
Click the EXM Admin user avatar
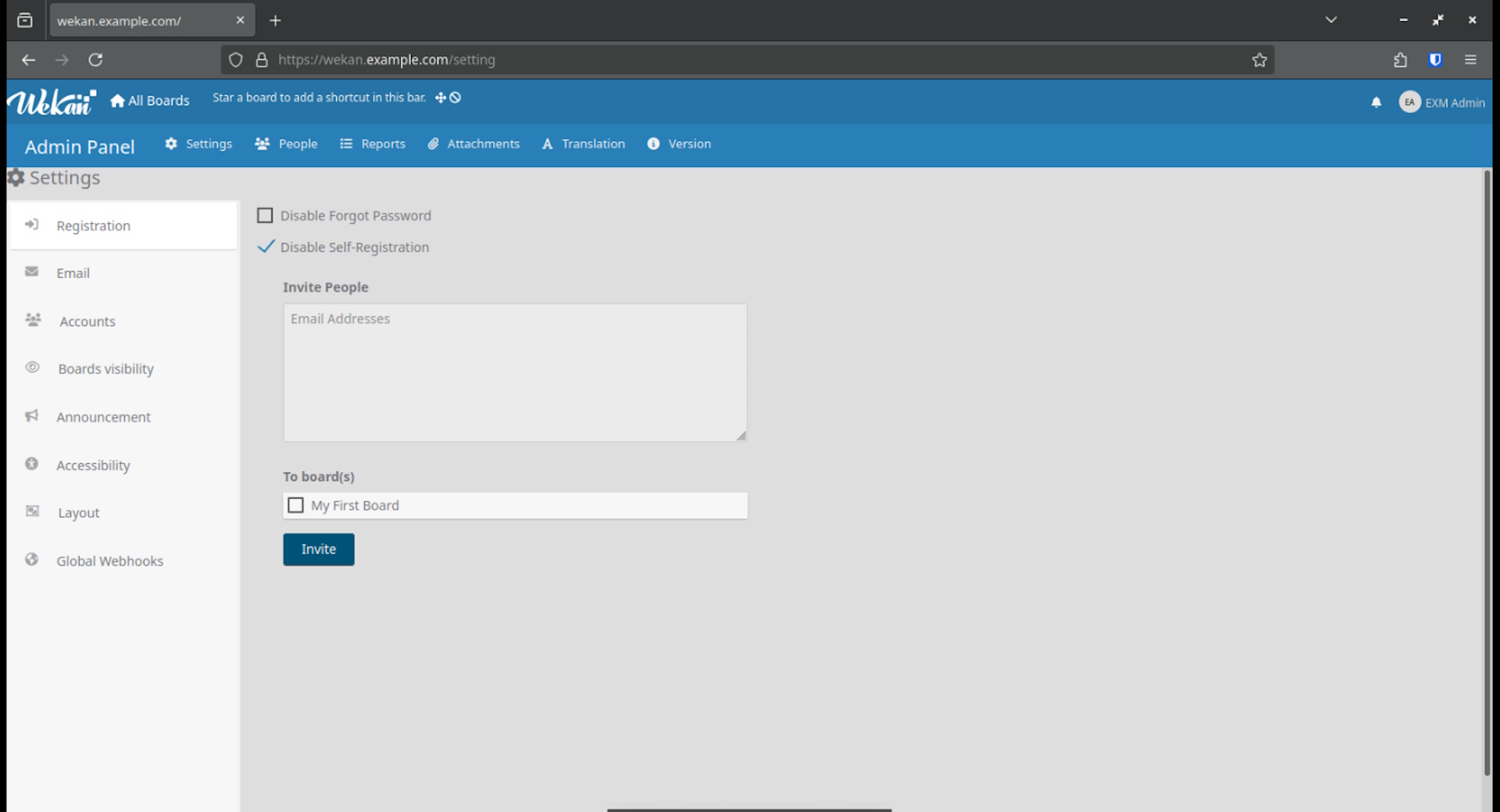coord(1409,102)
